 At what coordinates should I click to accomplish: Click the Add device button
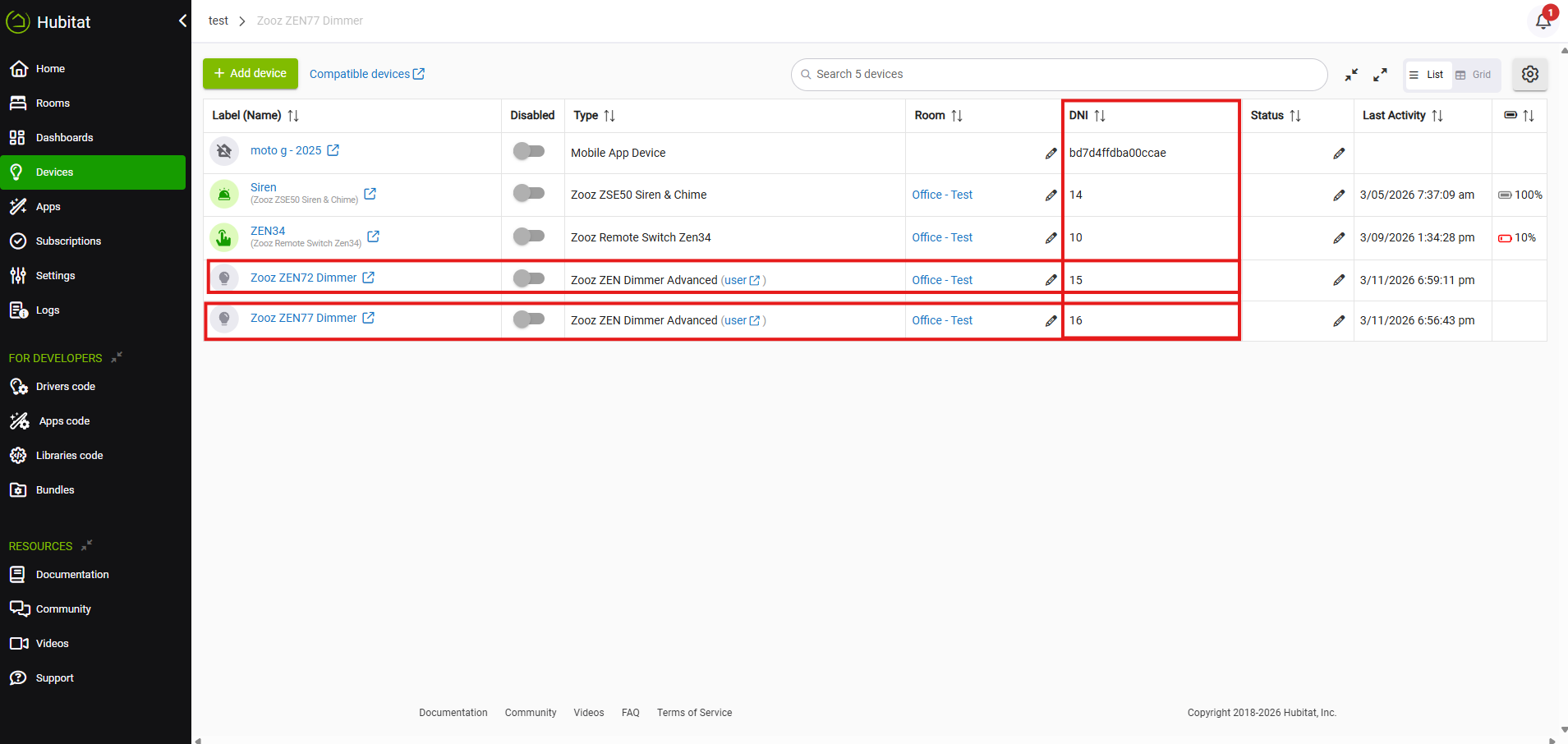251,74
